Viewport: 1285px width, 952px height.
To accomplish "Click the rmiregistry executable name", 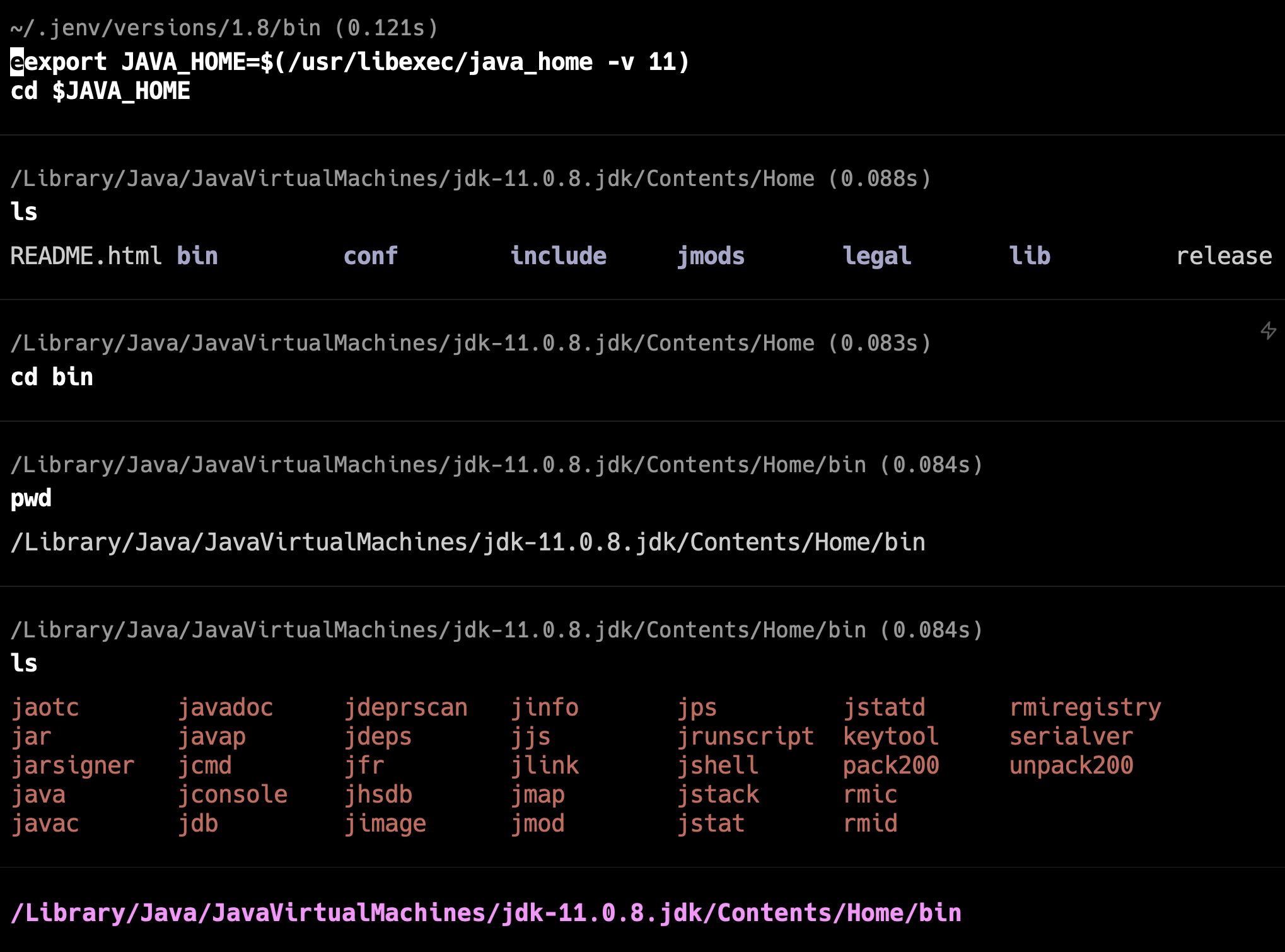I will click(x=1085, y=707).
